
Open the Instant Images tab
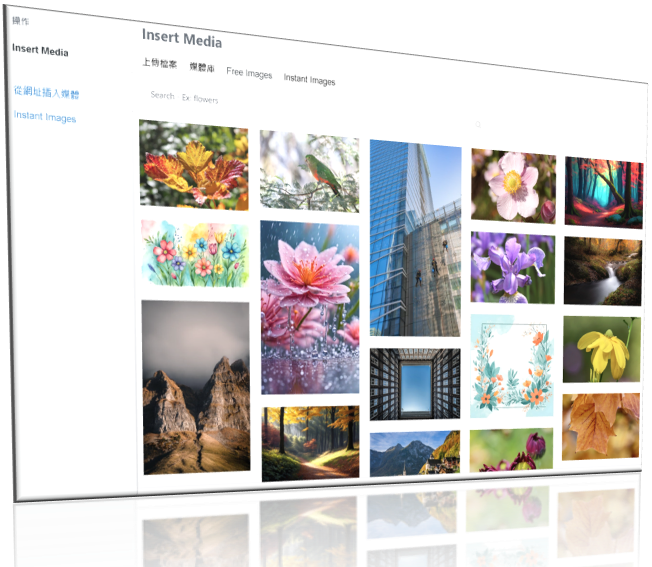309,80
